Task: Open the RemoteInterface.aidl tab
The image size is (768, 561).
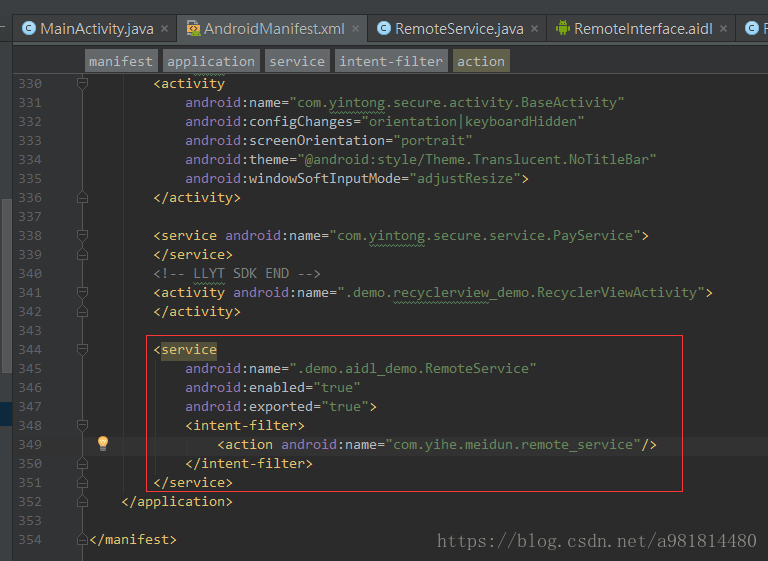Action: click(x=642, y=29)
